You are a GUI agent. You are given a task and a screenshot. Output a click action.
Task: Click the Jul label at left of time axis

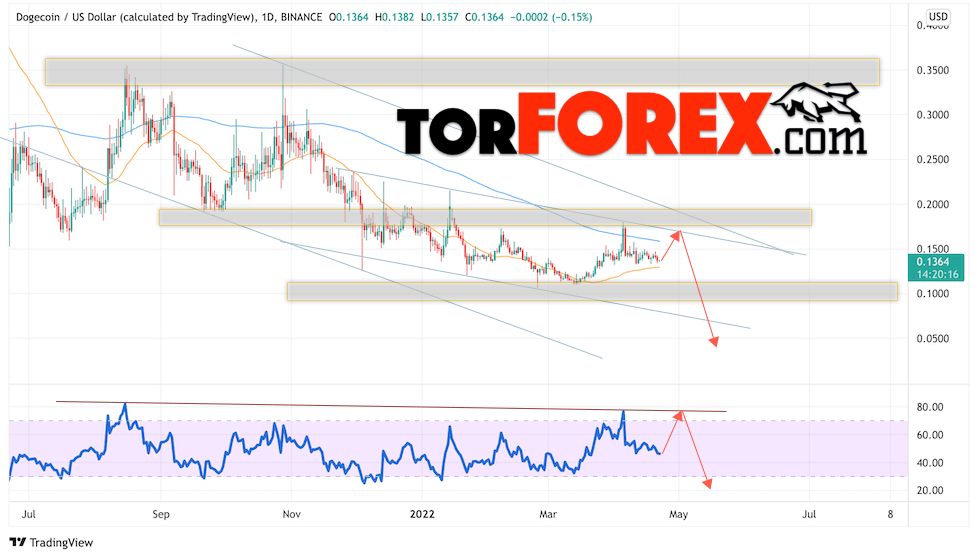click(x=28, y=514)
